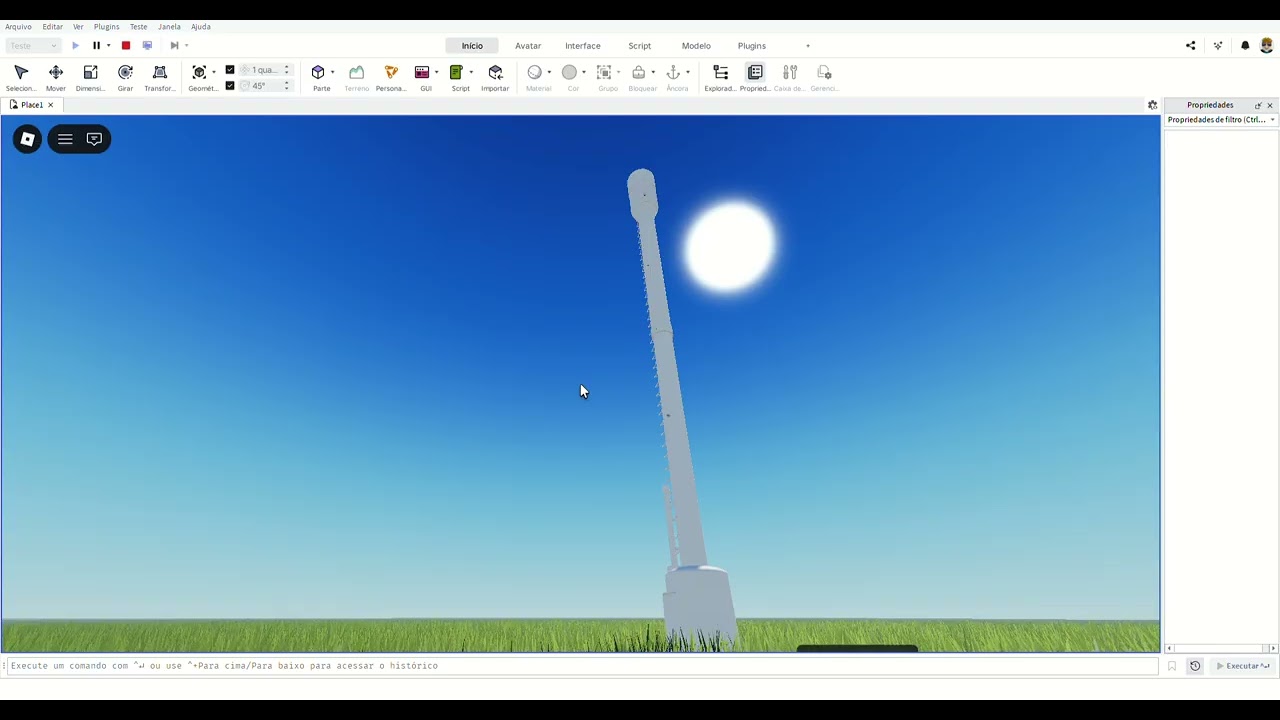Switch to the Interface tab
The height and width of the screenshot is (720, 1280).
coord(583,46)
